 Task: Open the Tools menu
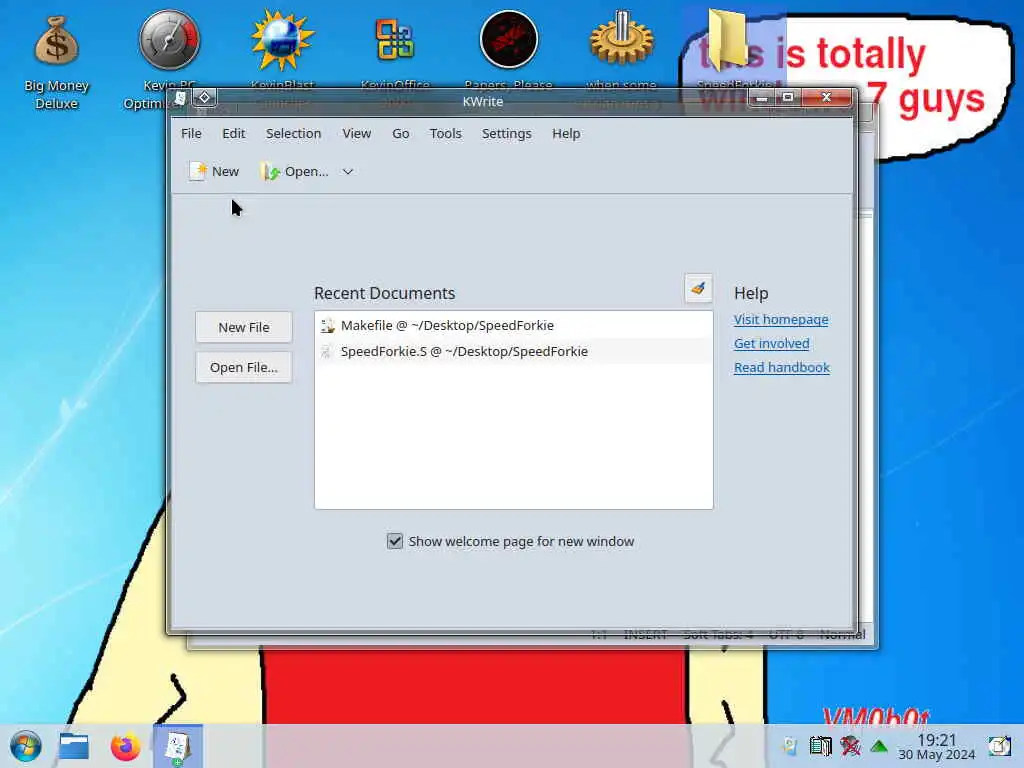point(445,133)
